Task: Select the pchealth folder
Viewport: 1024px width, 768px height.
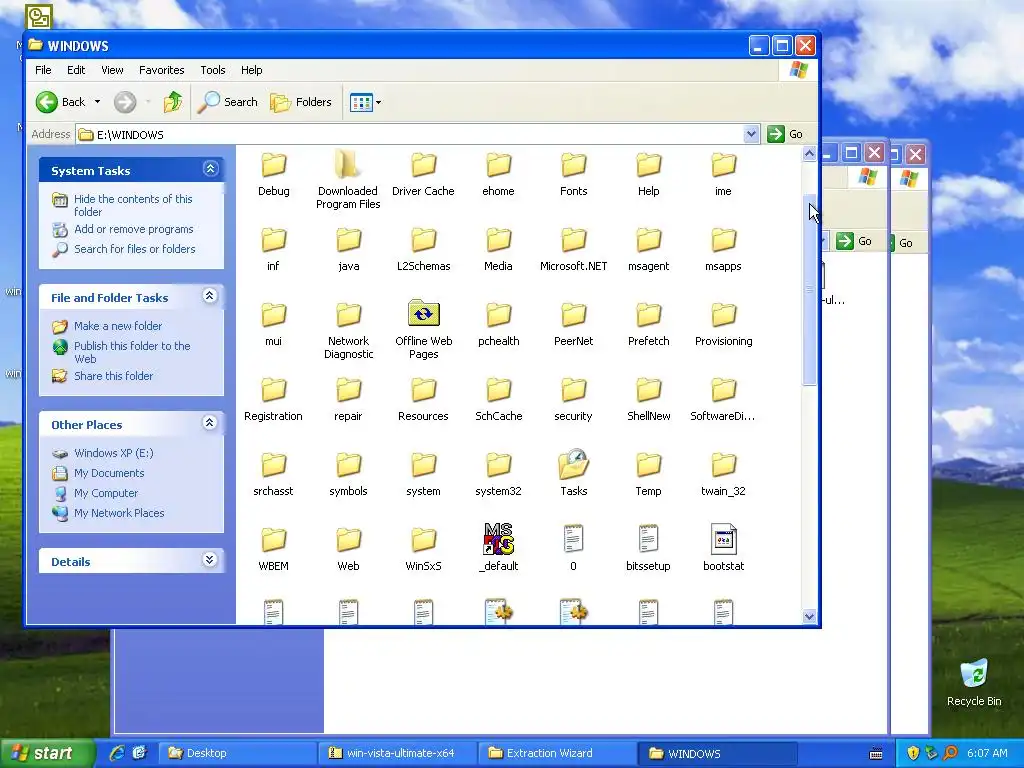Action: [498, 324]
